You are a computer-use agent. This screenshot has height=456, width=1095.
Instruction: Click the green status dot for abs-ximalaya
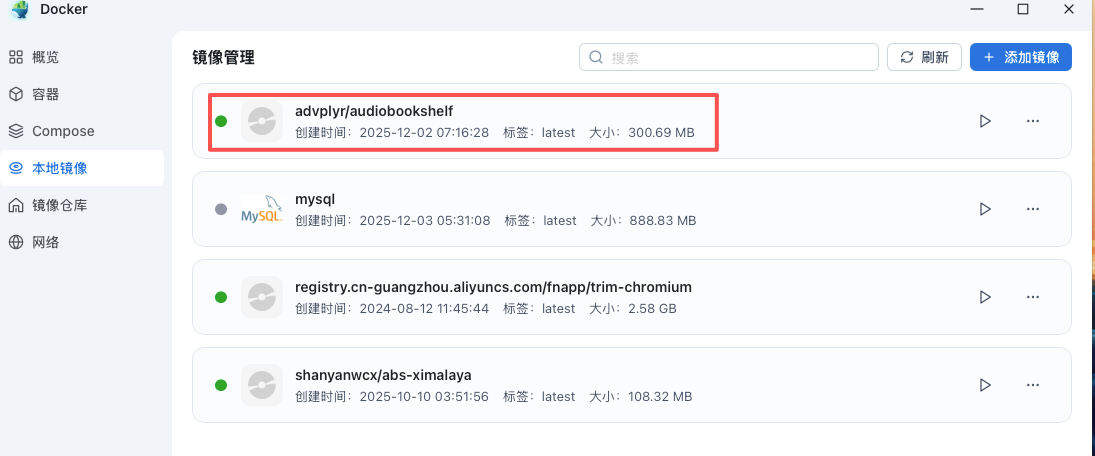pos(221,385)
